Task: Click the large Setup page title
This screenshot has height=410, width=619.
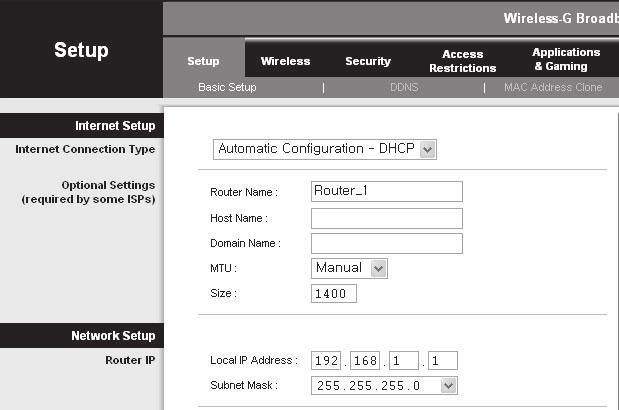Action: [81, 50]
